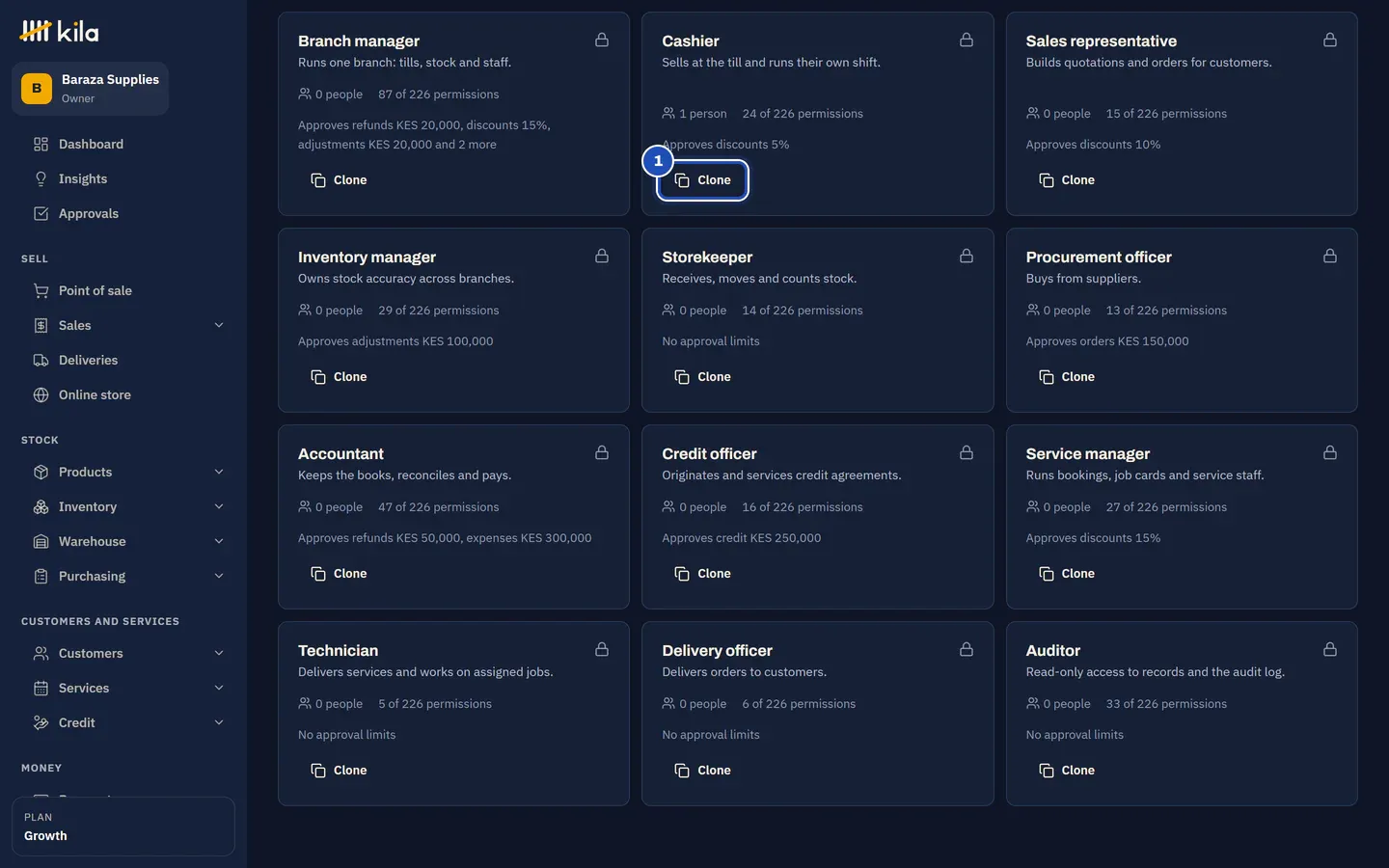
Task: Clone the Technician role
Action: point(339,771)
